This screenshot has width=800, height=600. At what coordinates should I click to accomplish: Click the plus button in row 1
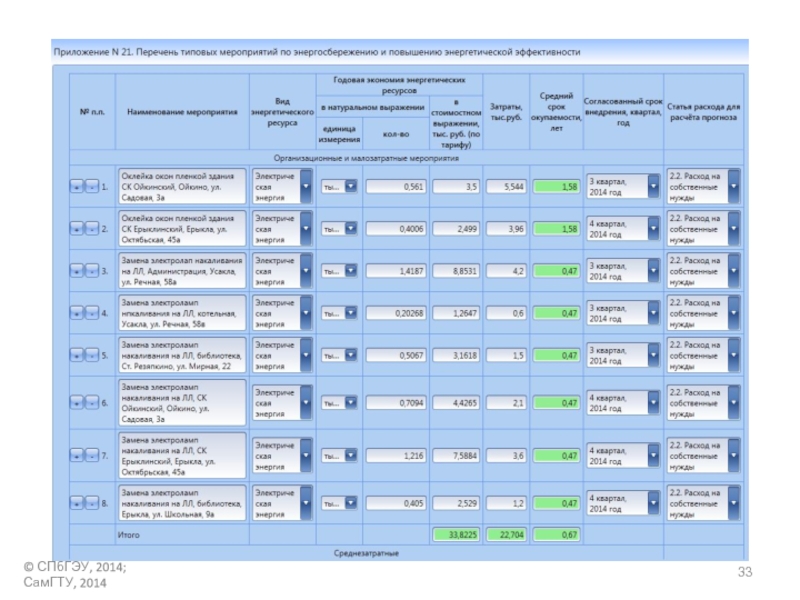tap(77, 187)
